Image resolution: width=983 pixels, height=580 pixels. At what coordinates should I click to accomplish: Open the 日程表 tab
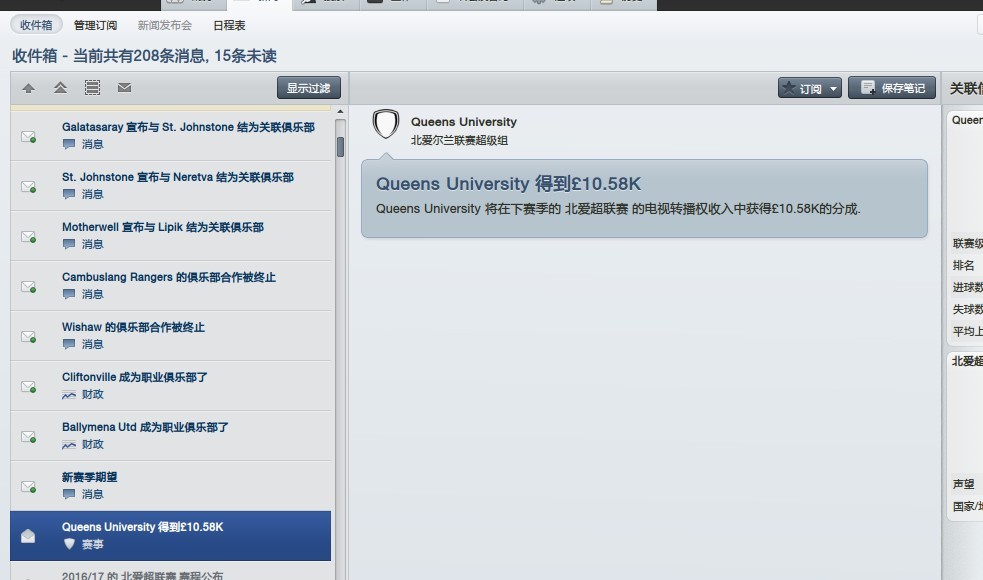point(229,25)
